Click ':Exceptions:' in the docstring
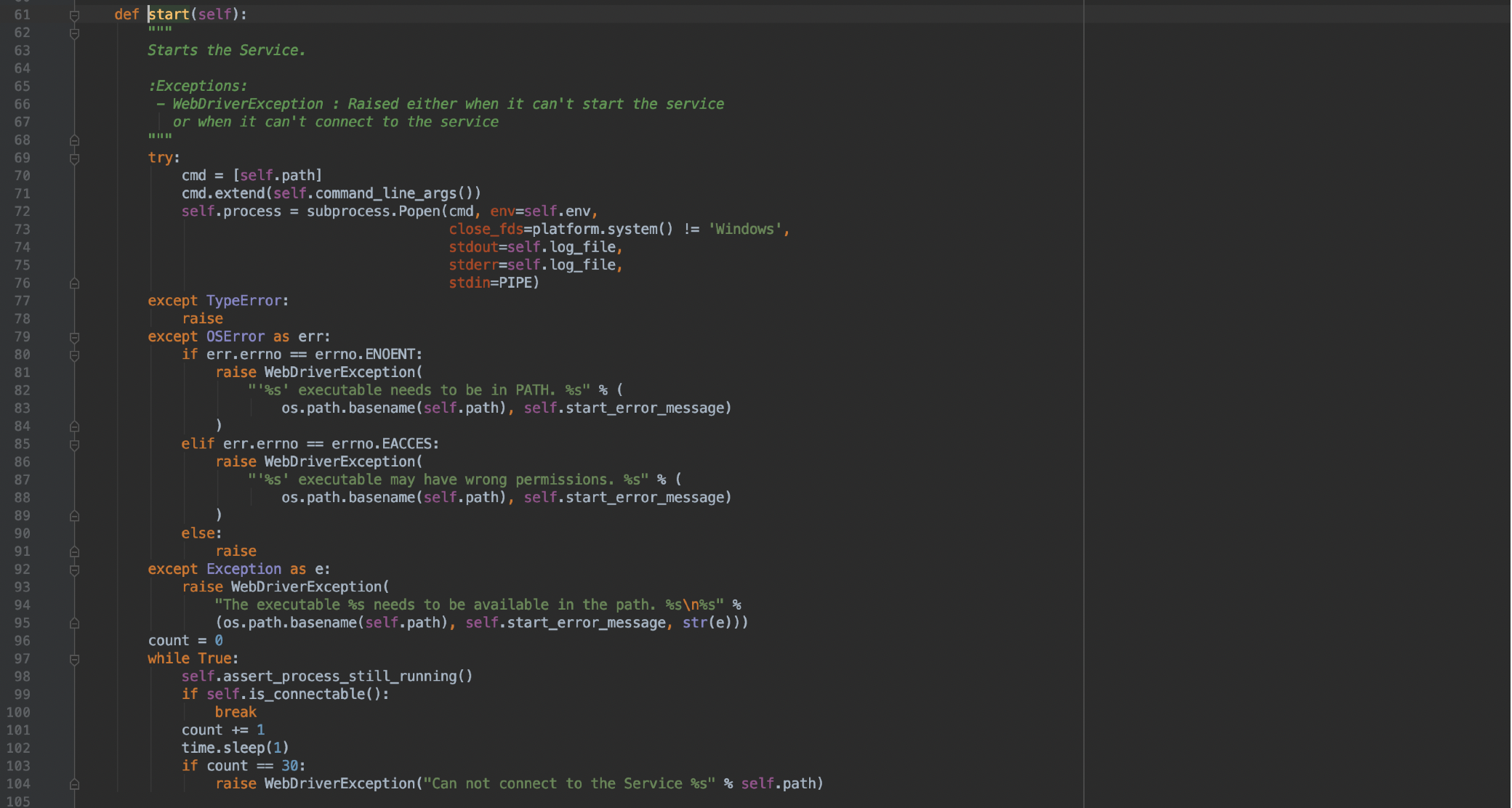 pos(198,86)
